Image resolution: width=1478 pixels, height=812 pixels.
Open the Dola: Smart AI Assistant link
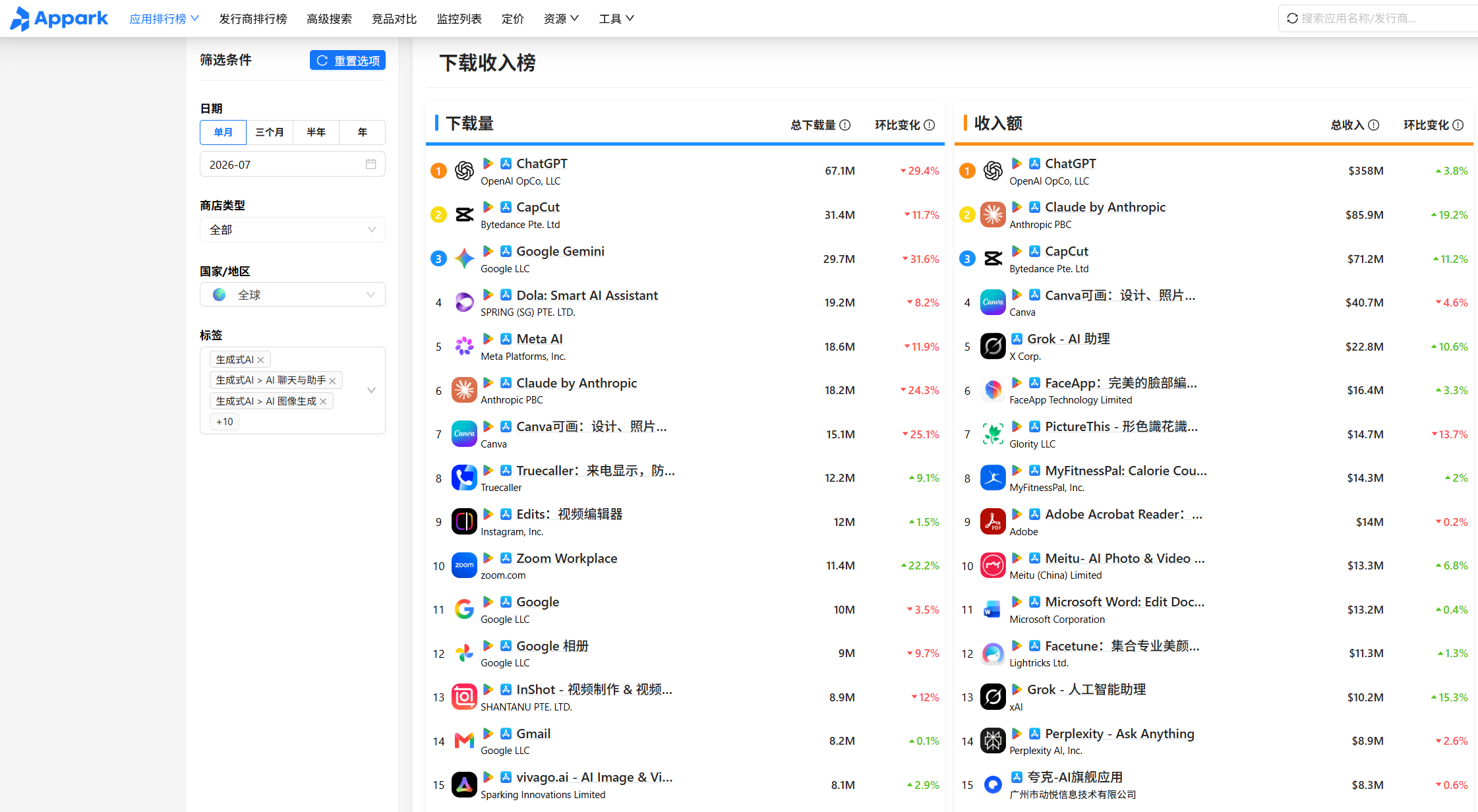[587, 295]
